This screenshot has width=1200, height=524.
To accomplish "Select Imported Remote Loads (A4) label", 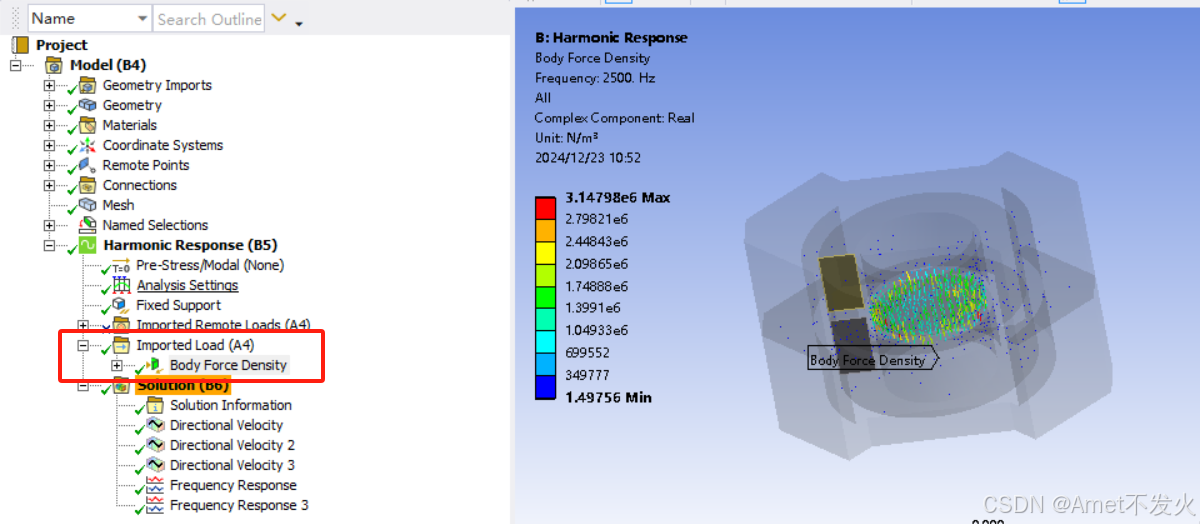I will click(224, 325).
